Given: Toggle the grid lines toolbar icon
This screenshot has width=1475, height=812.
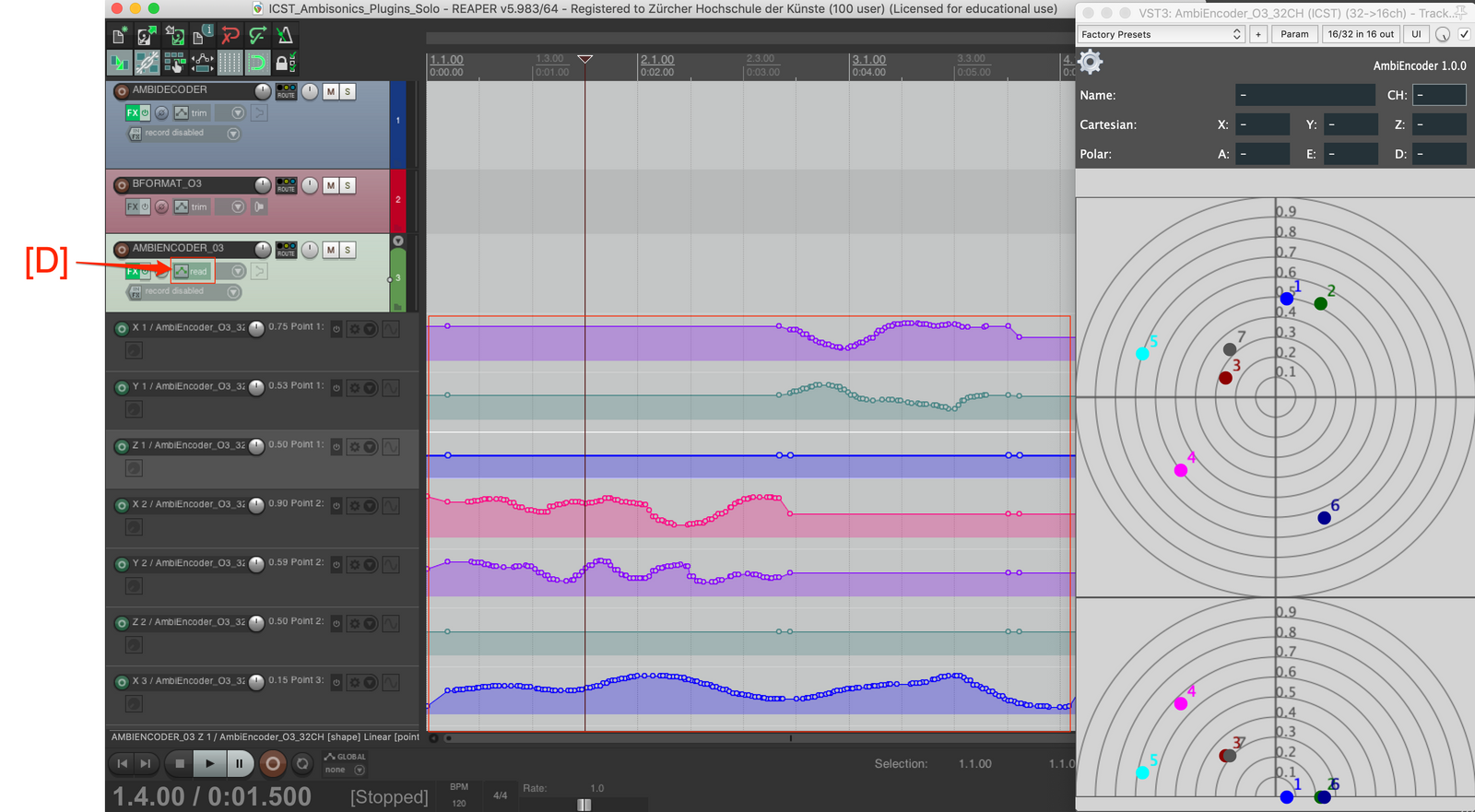Looking at the screenshot, I should tap(230, 63).
